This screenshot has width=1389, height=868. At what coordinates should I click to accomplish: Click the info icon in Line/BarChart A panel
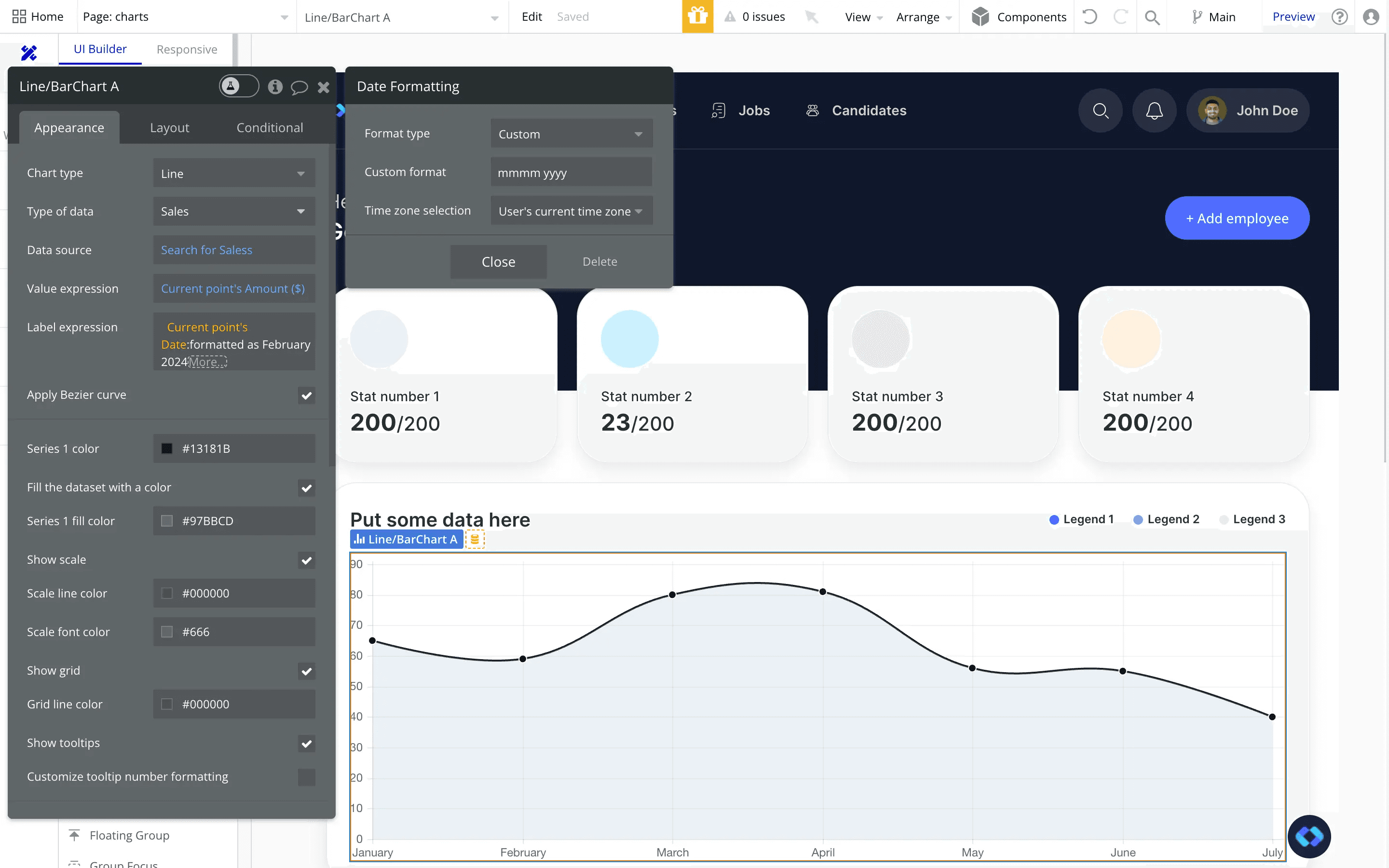click(x=275, y=87)
